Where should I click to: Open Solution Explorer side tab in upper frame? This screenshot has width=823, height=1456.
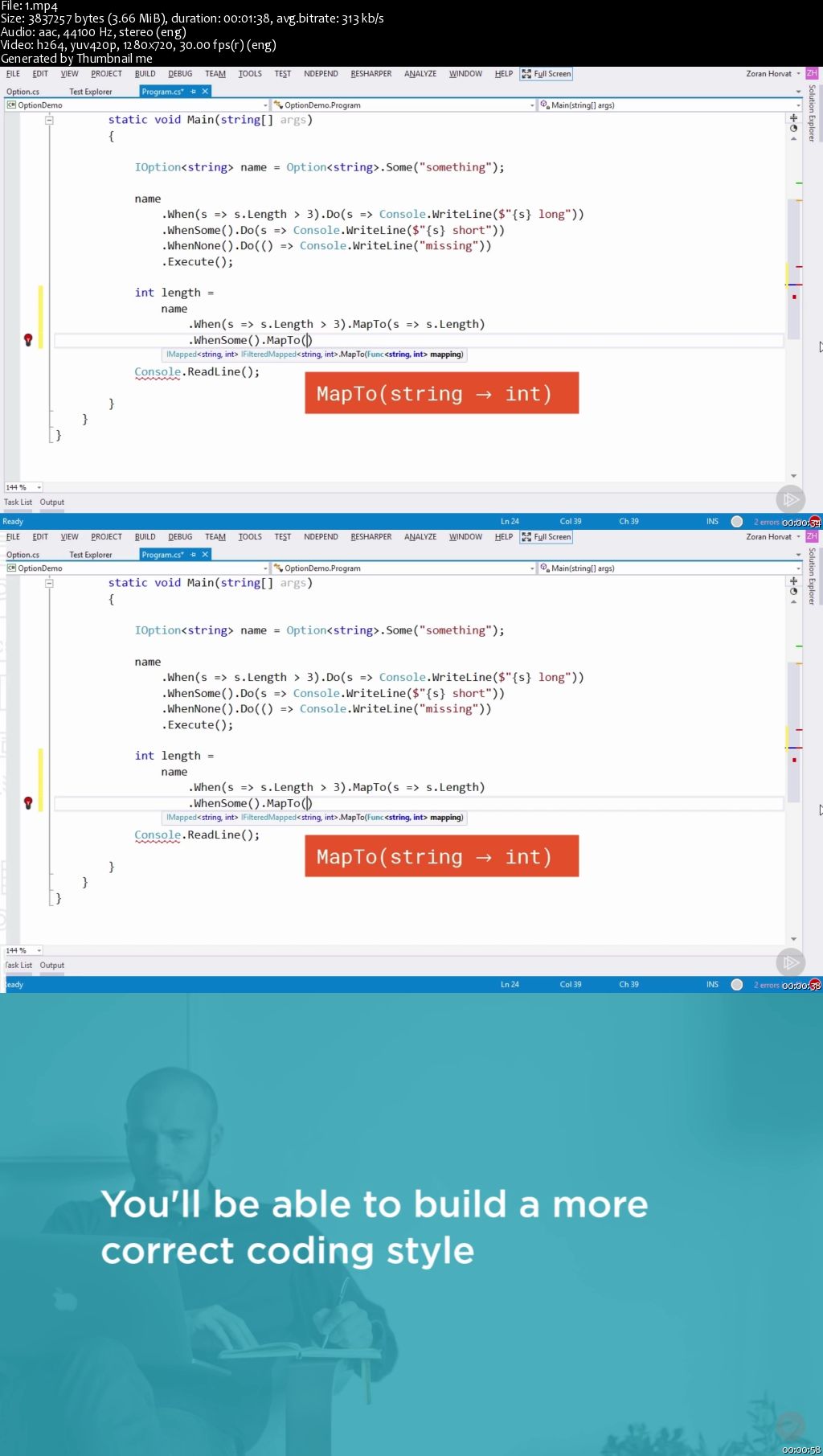pyautogui.click(x=812, y=113)
